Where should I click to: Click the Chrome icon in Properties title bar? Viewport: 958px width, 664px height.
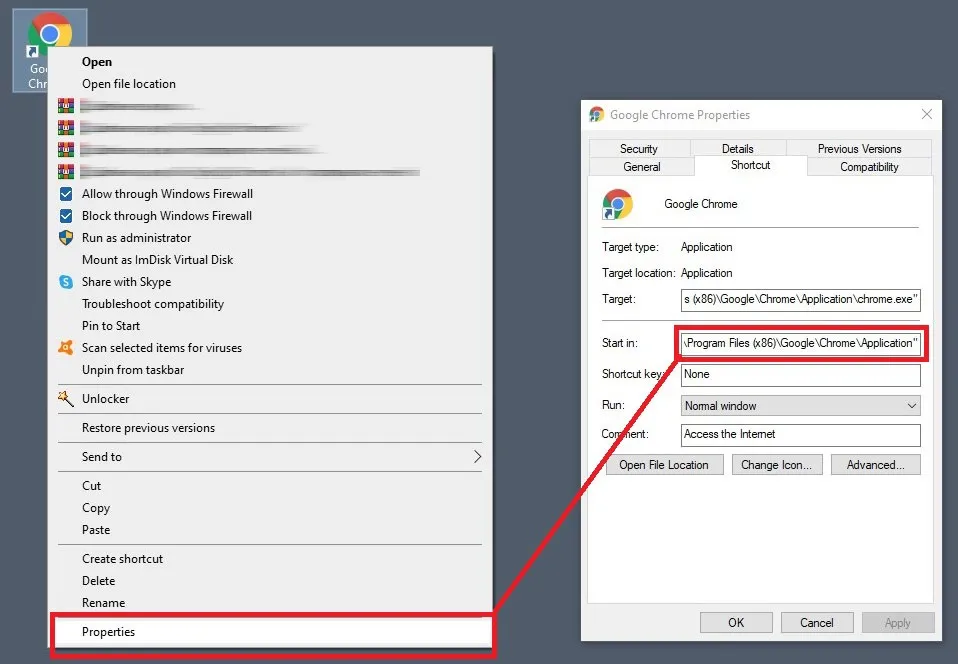pyautogui.click(x=596, y=115)
